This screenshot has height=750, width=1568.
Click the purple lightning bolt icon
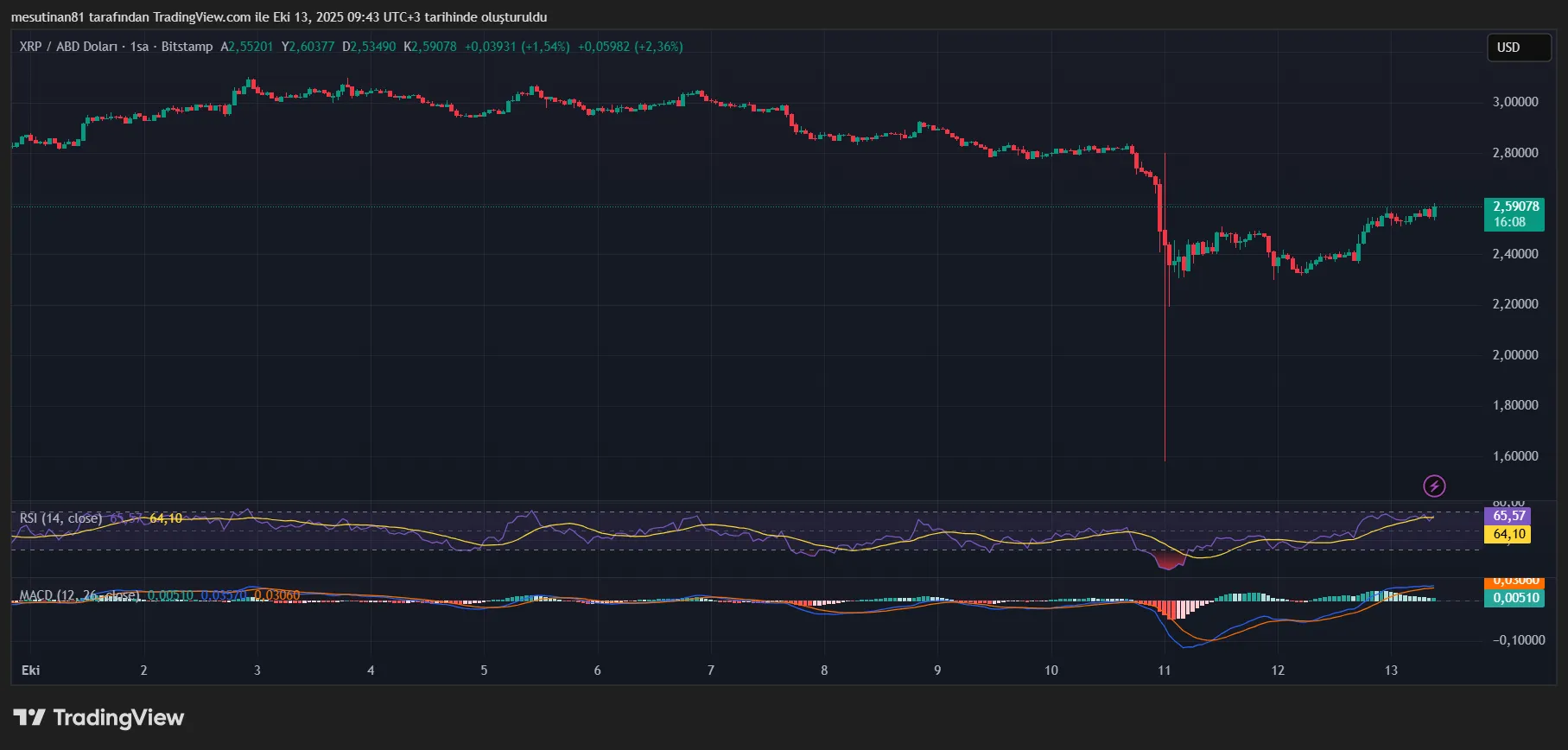[1434, 486]
